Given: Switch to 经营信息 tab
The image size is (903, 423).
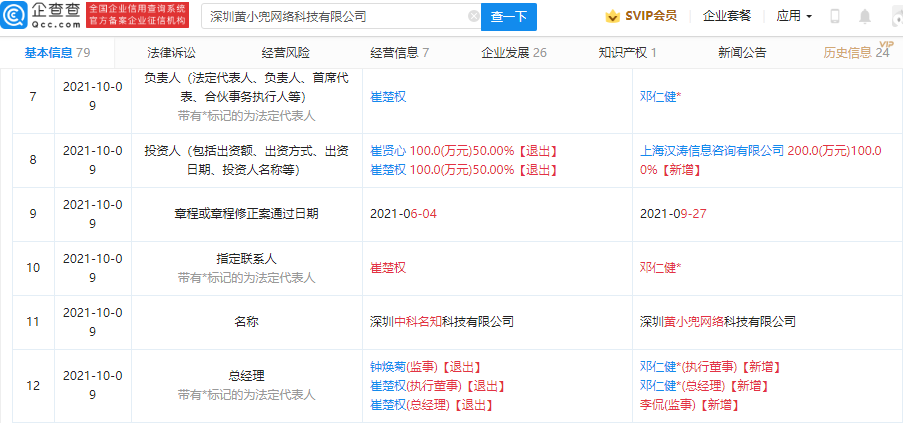Looking at the screenshot, I should coord(400,53).
